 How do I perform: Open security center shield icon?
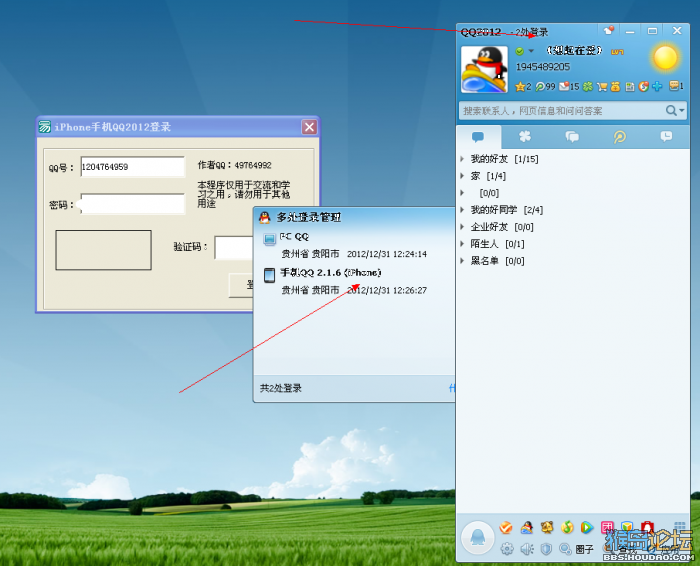tap(546, 549)
